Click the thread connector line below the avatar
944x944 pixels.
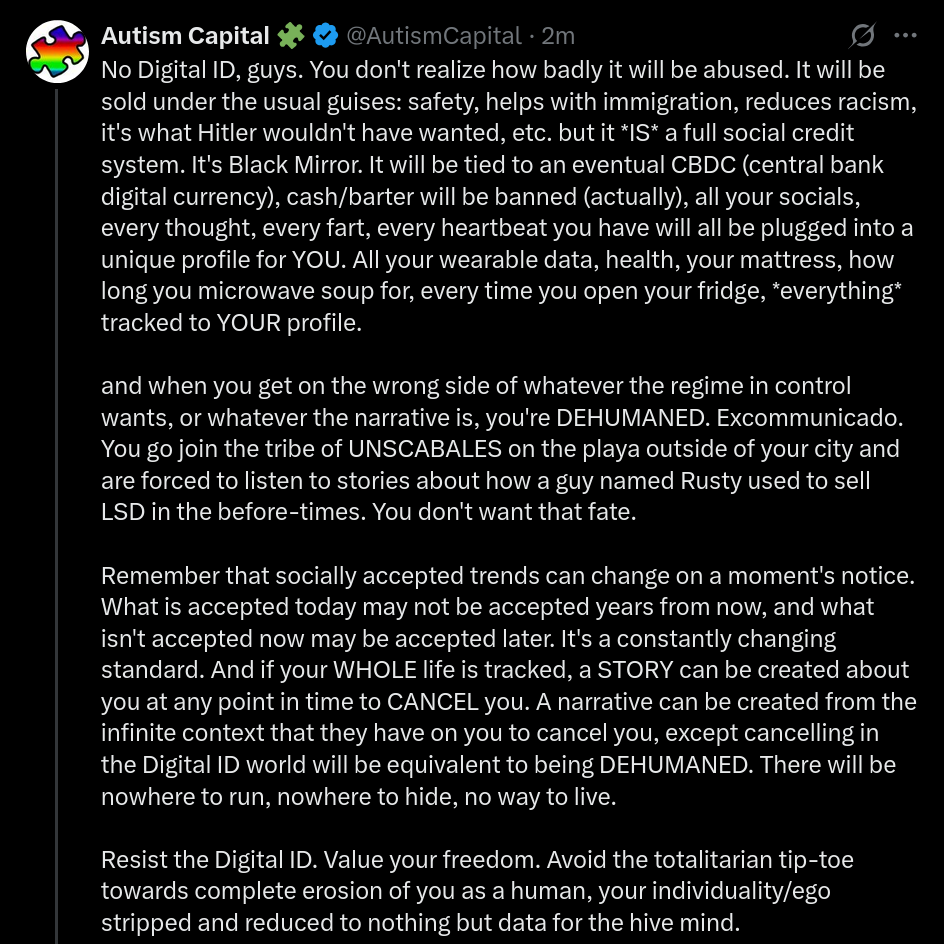click(x=57, y=500)
